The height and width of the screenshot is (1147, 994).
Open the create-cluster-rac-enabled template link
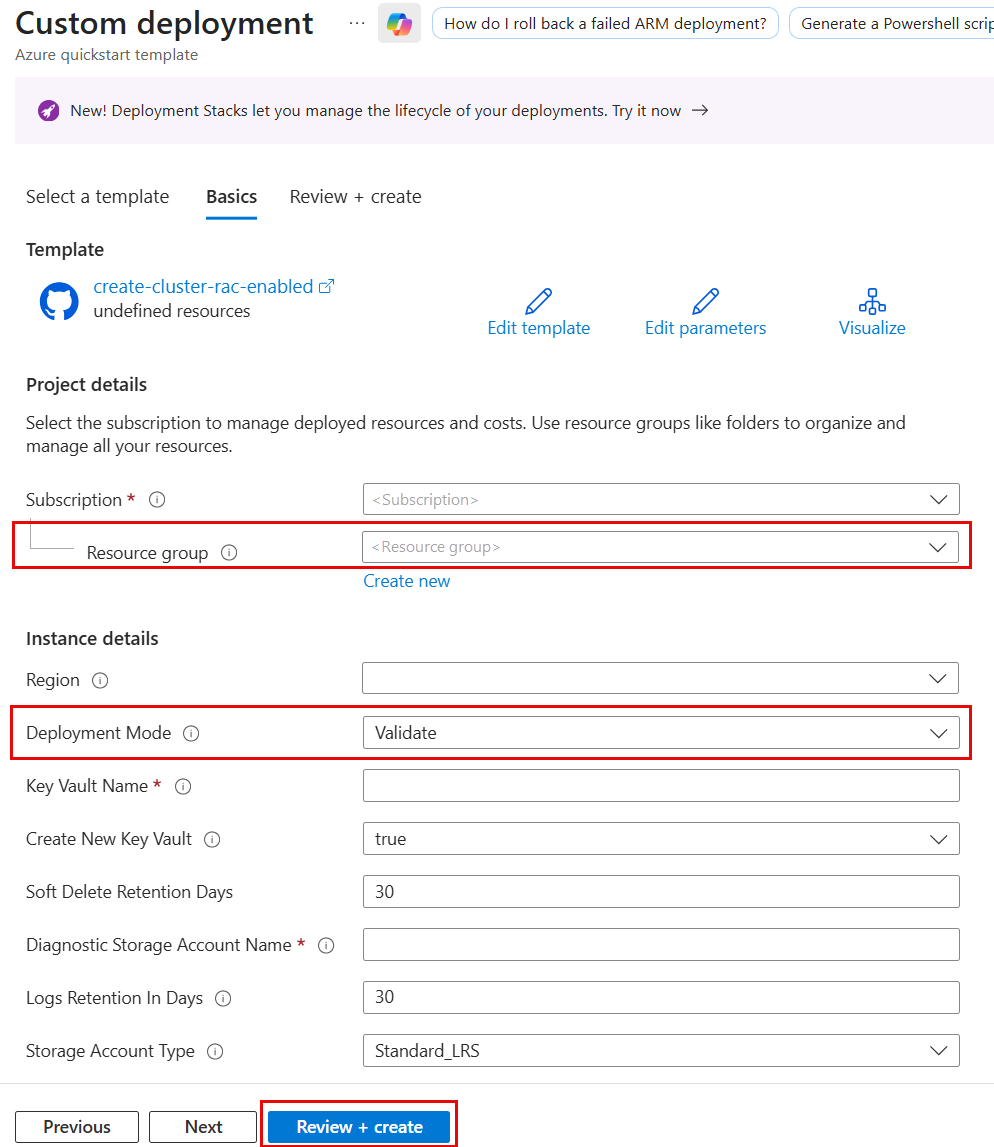point(204,287)
